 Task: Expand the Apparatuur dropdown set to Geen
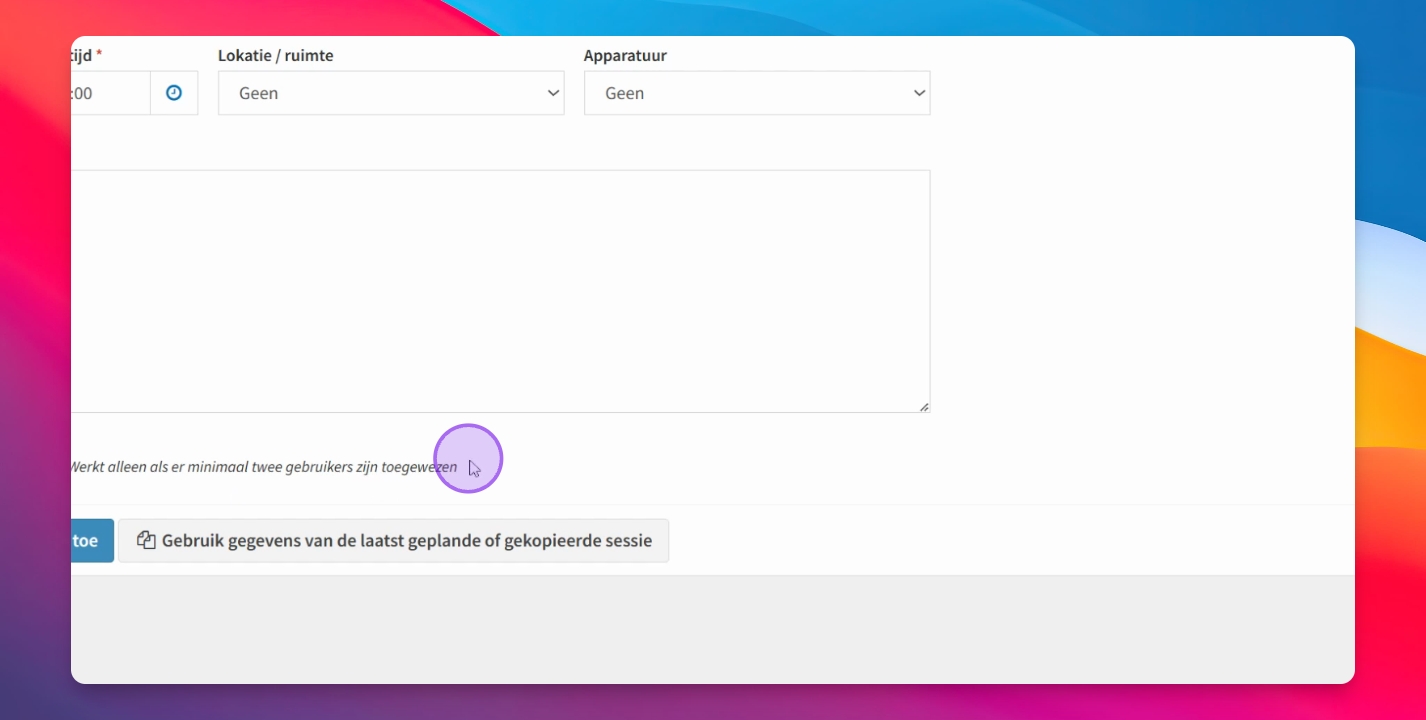click(x=757, y=93)
